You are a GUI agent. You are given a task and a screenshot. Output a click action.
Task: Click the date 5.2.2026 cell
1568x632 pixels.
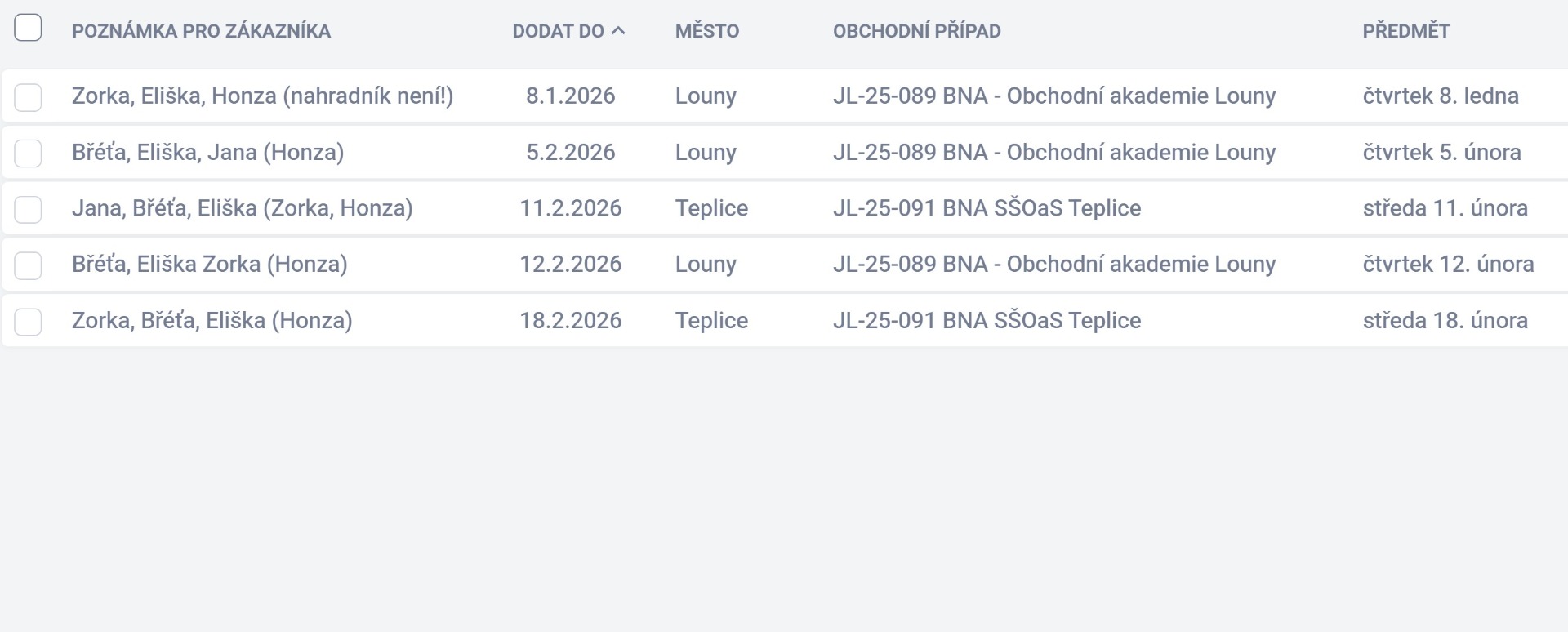[570, 153]
